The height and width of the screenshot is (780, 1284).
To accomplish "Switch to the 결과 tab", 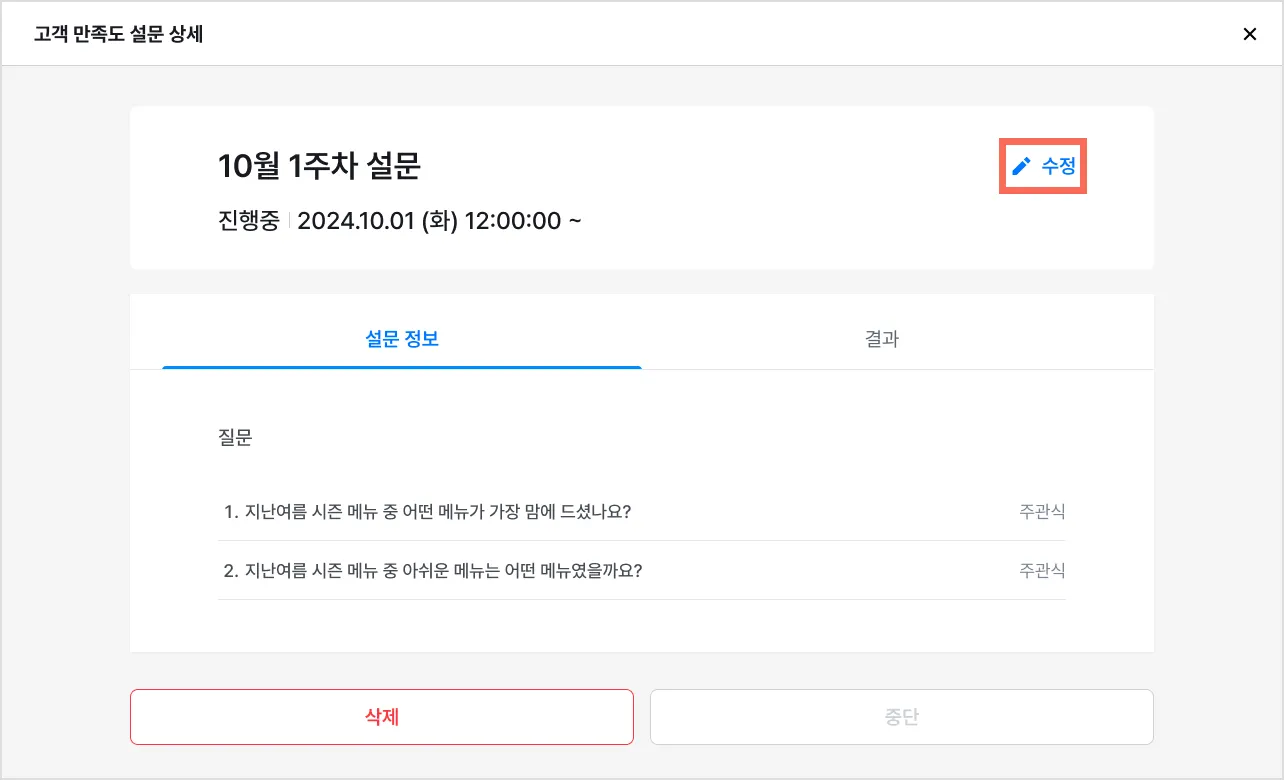I will pos(881,339).
